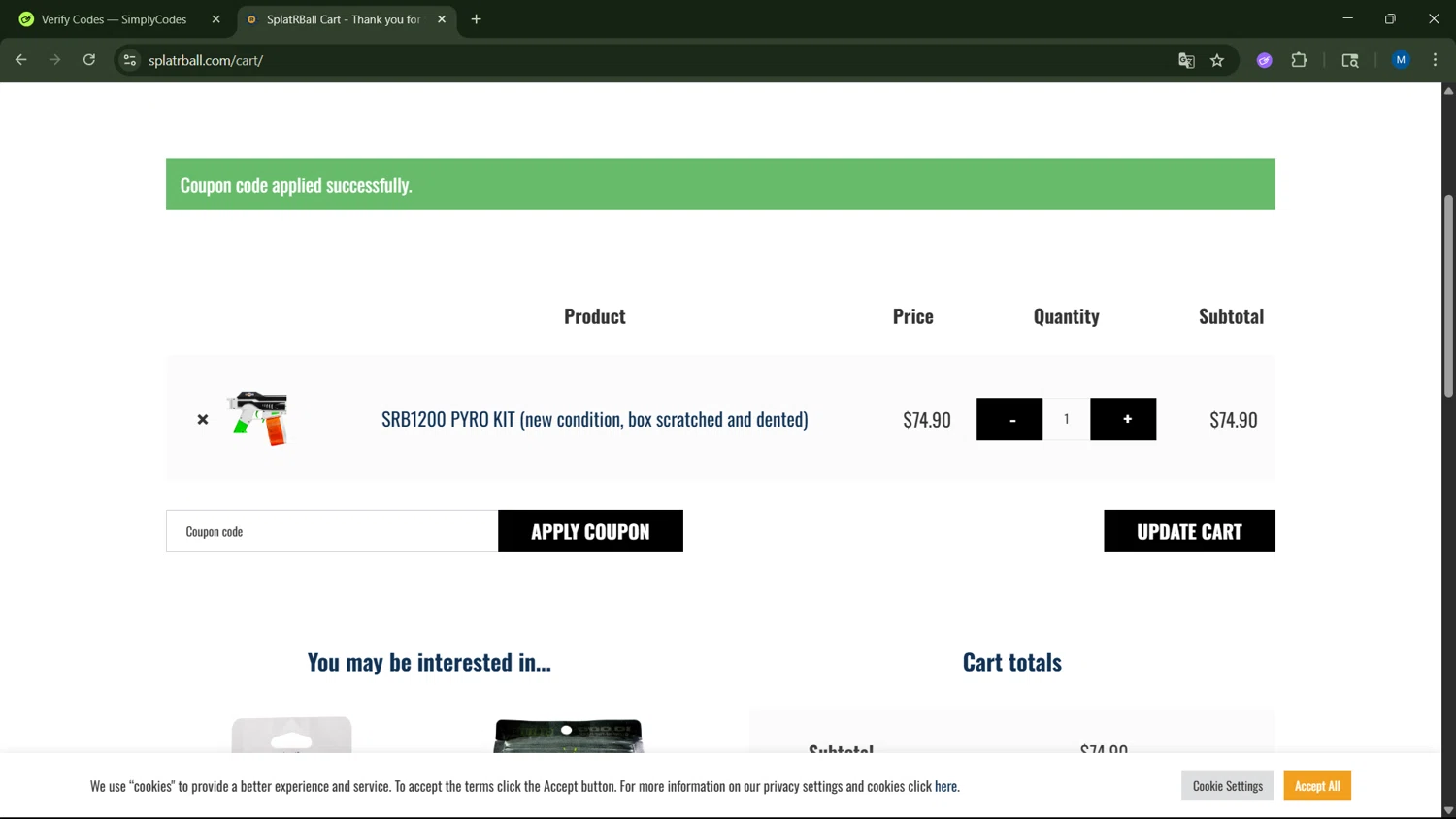Go back to the previous page

20,60
